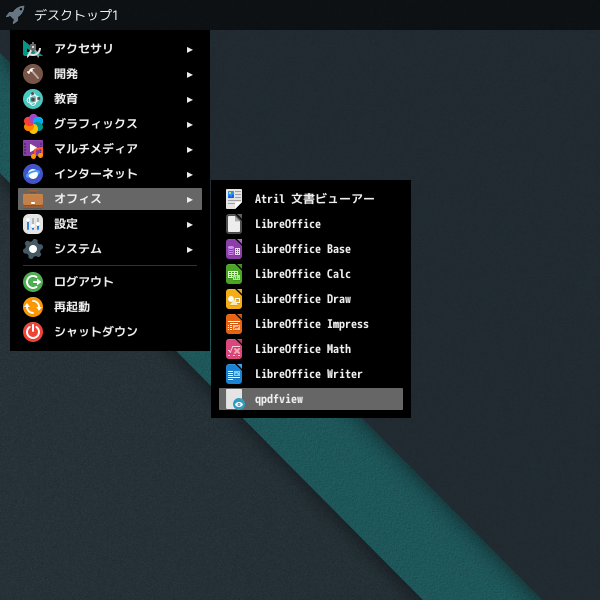The image size is (600, 600).
Task: Start the LibreOffice start center entry label
Action: 288,224
